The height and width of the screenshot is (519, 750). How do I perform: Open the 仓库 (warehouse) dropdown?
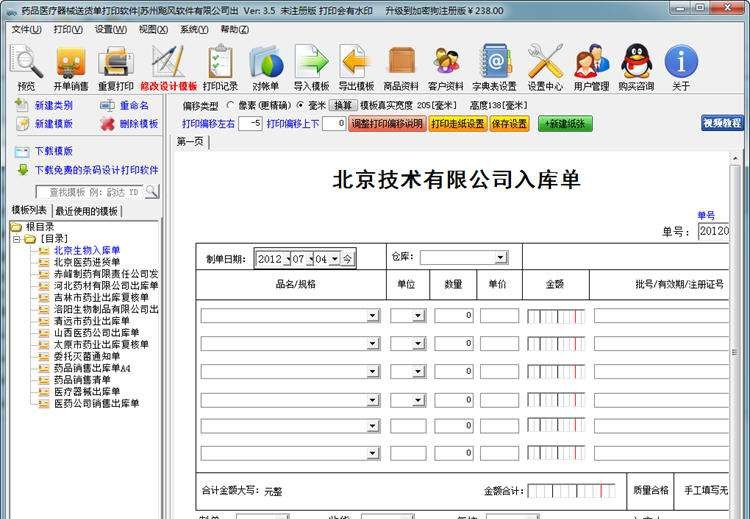464,257
